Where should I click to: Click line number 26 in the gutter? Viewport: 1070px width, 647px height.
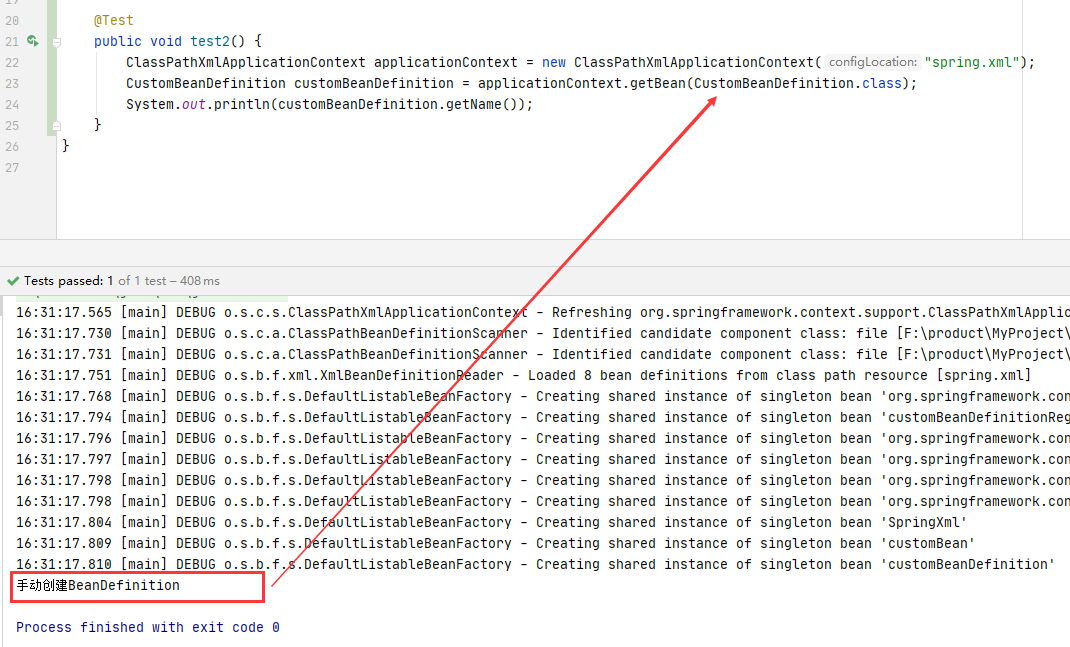12,147
